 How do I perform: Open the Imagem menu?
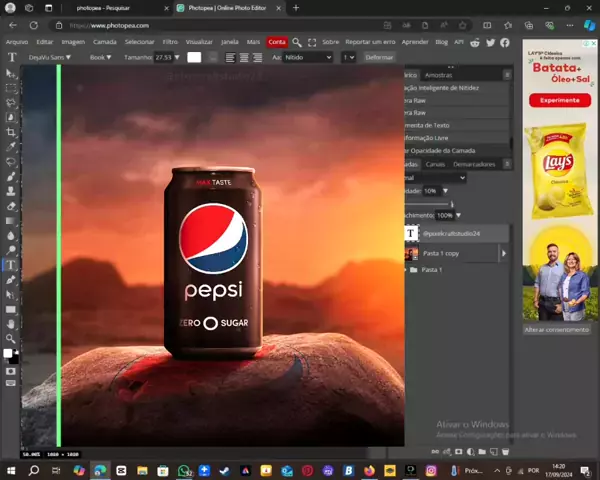pyautogui.click(x=73, y=42)
